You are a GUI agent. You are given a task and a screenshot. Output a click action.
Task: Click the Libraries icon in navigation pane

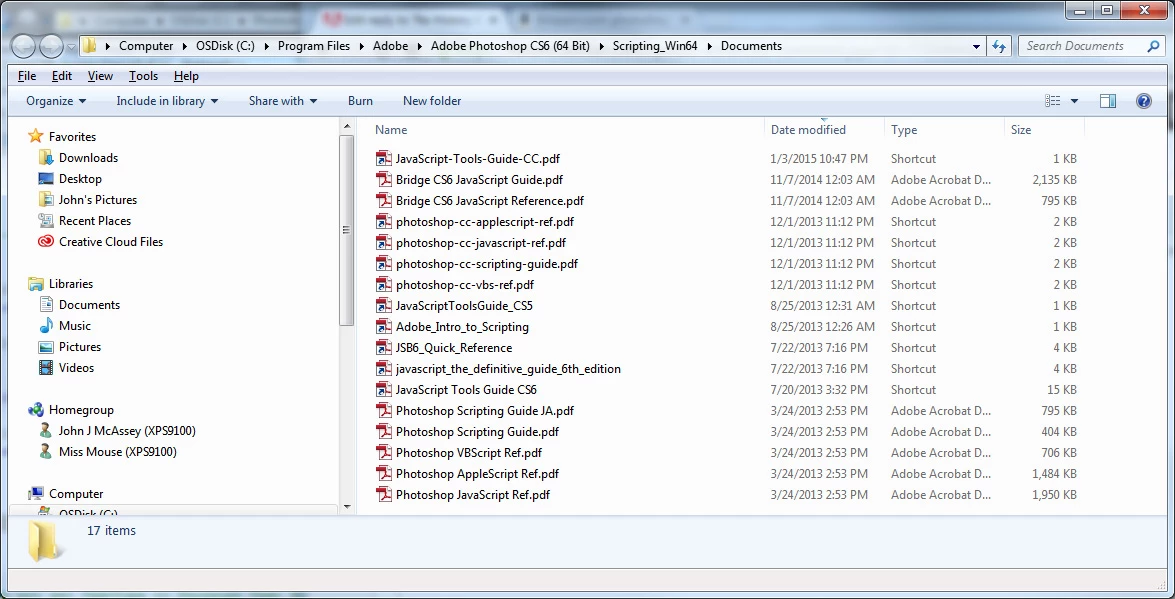pos(35,283)
